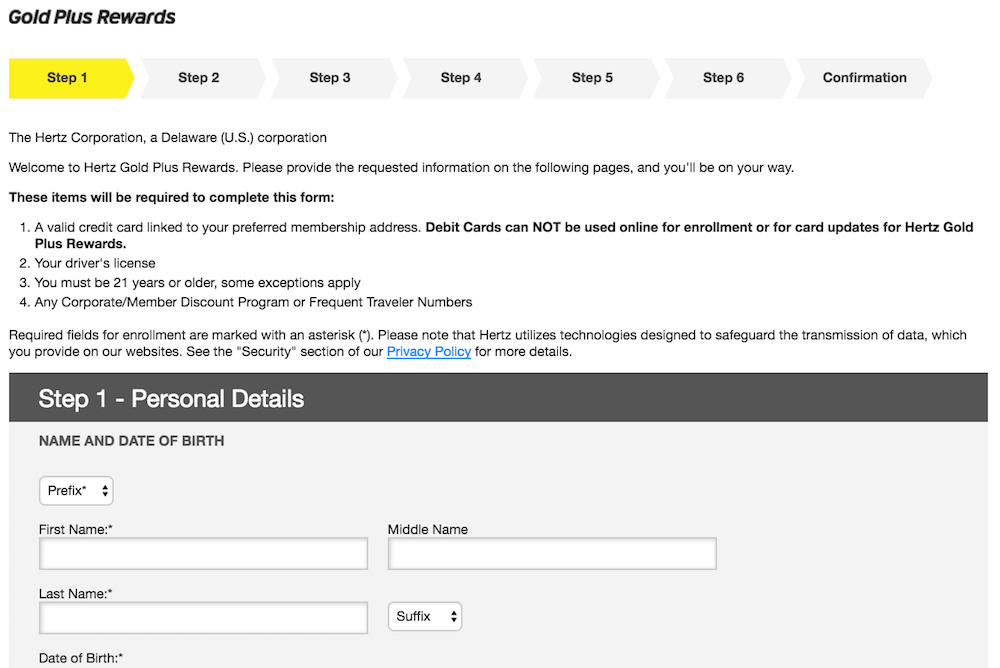This screenshot has height=668, width=1000.
Task: Click the 'A valid credit card' list item
Action: 504,235
